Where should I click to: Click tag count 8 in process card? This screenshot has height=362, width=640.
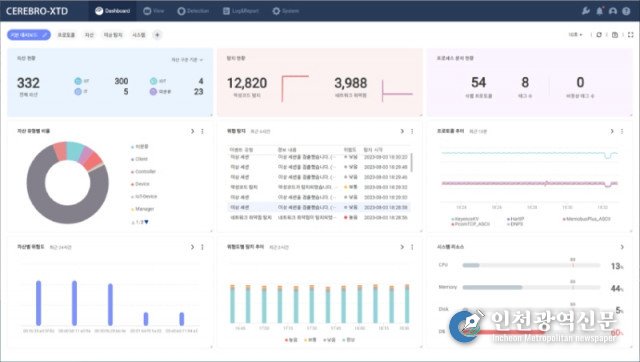click(x=525, y=83)
